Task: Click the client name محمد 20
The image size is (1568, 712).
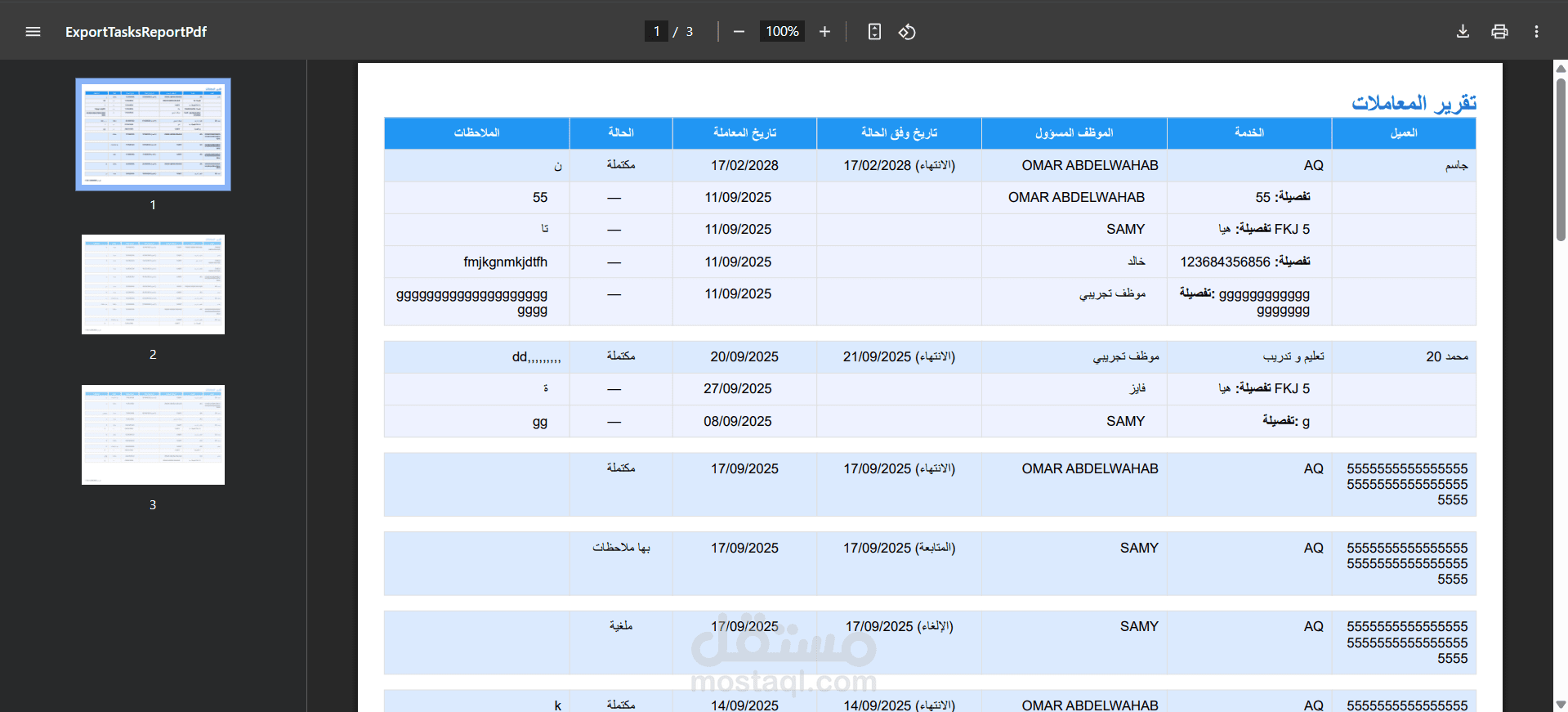Action: click(1447, 356)
